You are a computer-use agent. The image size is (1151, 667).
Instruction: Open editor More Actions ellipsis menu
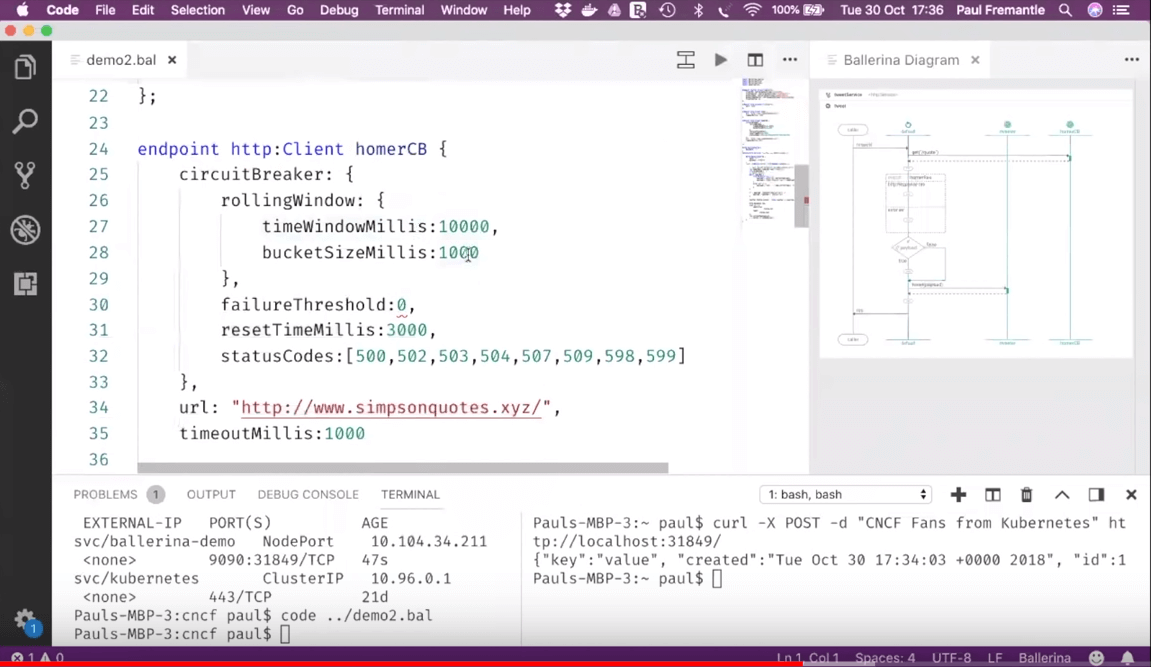pyautogui.click(x=790, y=60)
